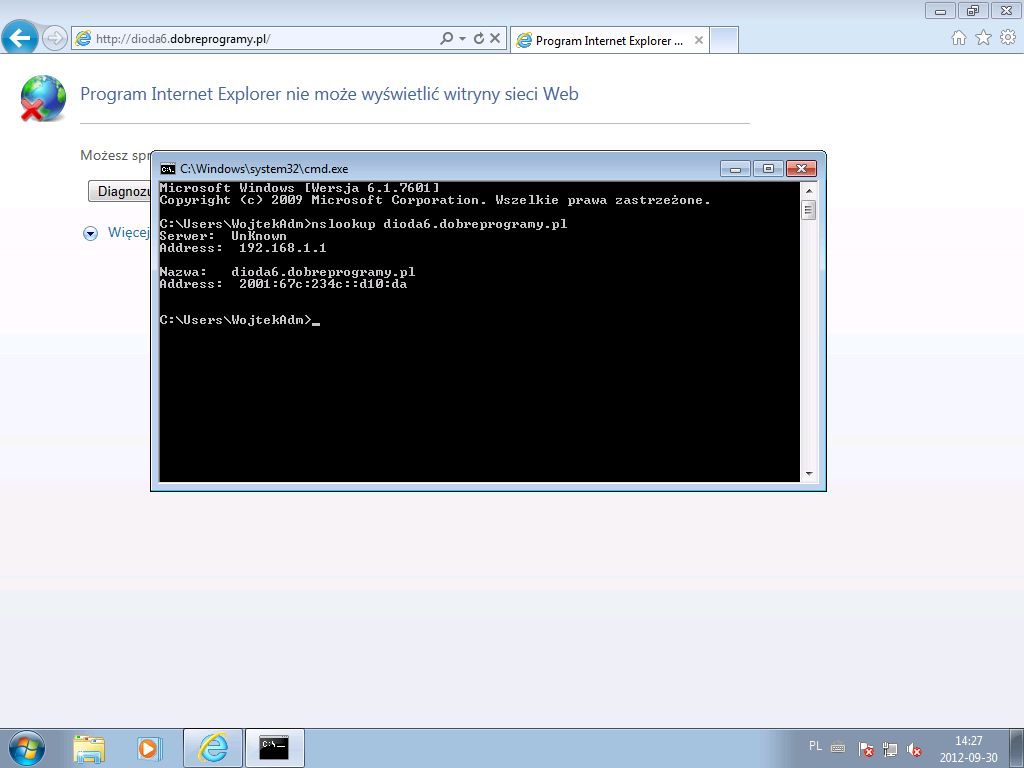
Task: Close the 'Program Internet Explorer' tab
Action: coord(699,40)
